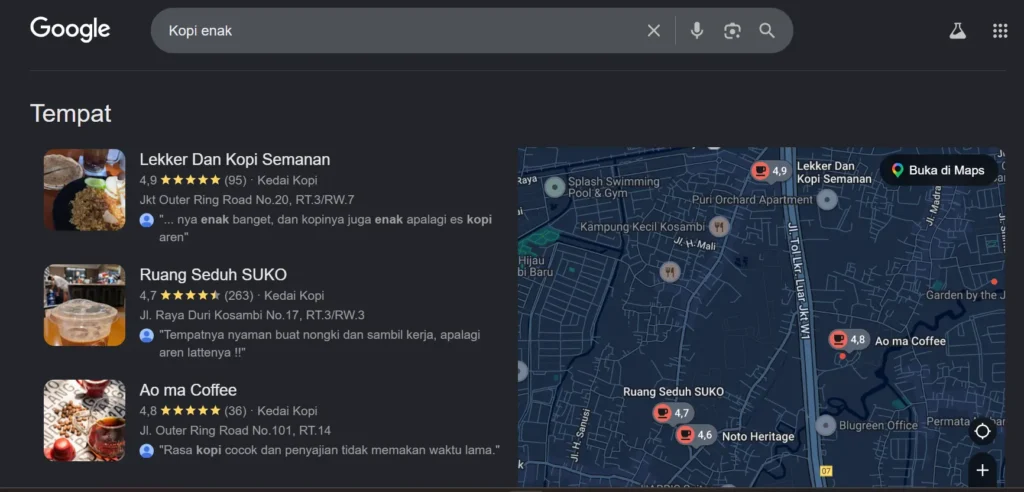
Task: Select the 4,7 Ruang Seduh SUKO map pin
Action: pos(673,413)
